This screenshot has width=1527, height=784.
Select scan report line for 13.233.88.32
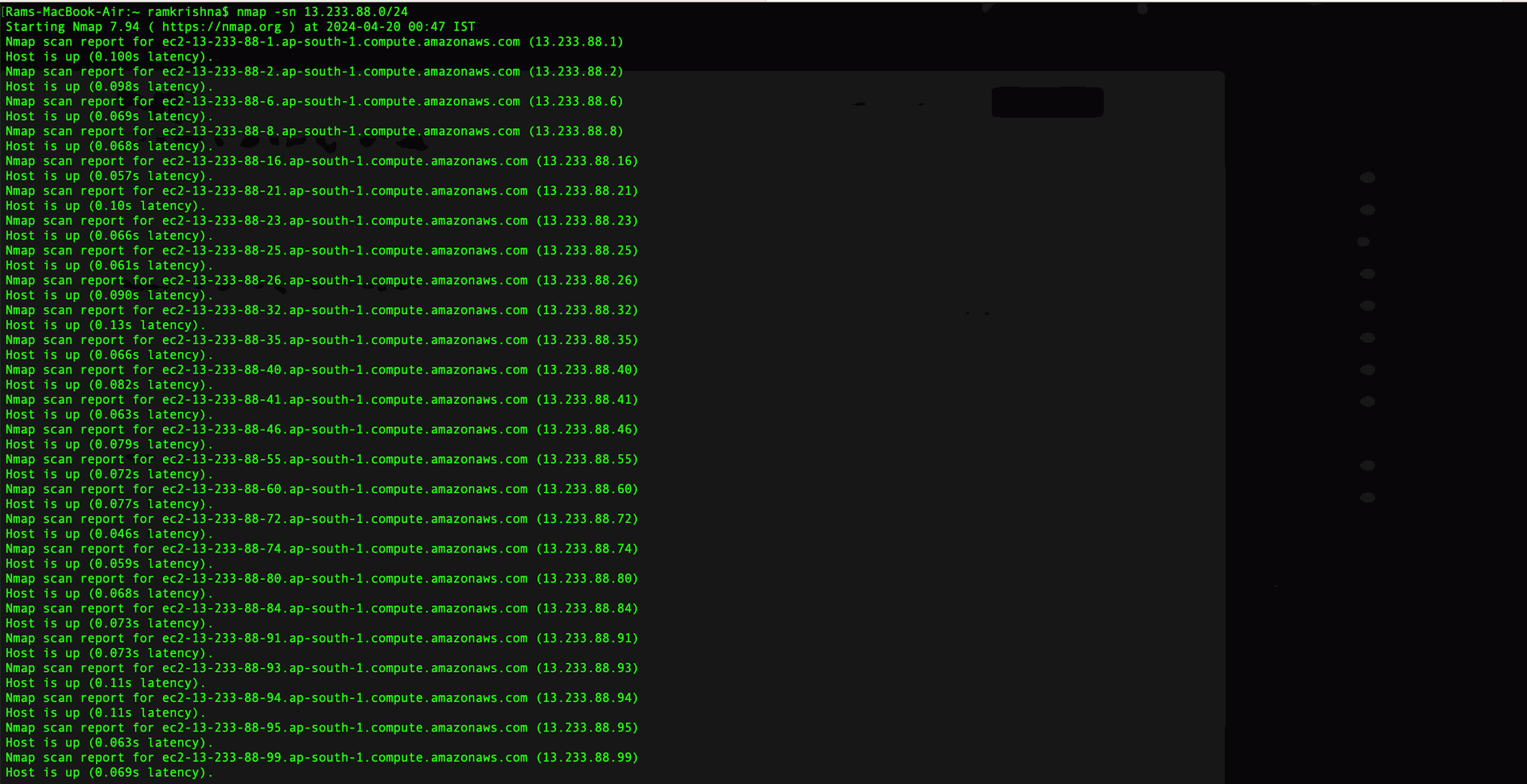click(x=322, y=310)
